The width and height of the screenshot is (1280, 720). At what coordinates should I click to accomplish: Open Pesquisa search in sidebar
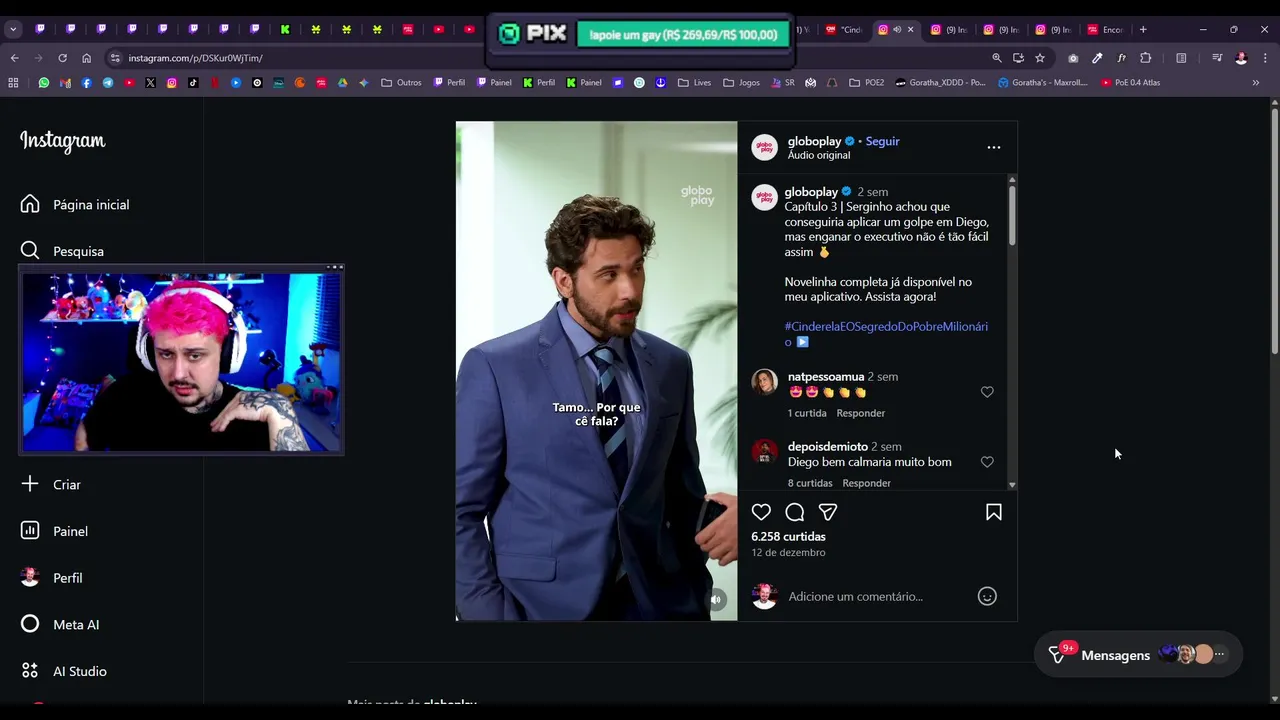[62, 251]
